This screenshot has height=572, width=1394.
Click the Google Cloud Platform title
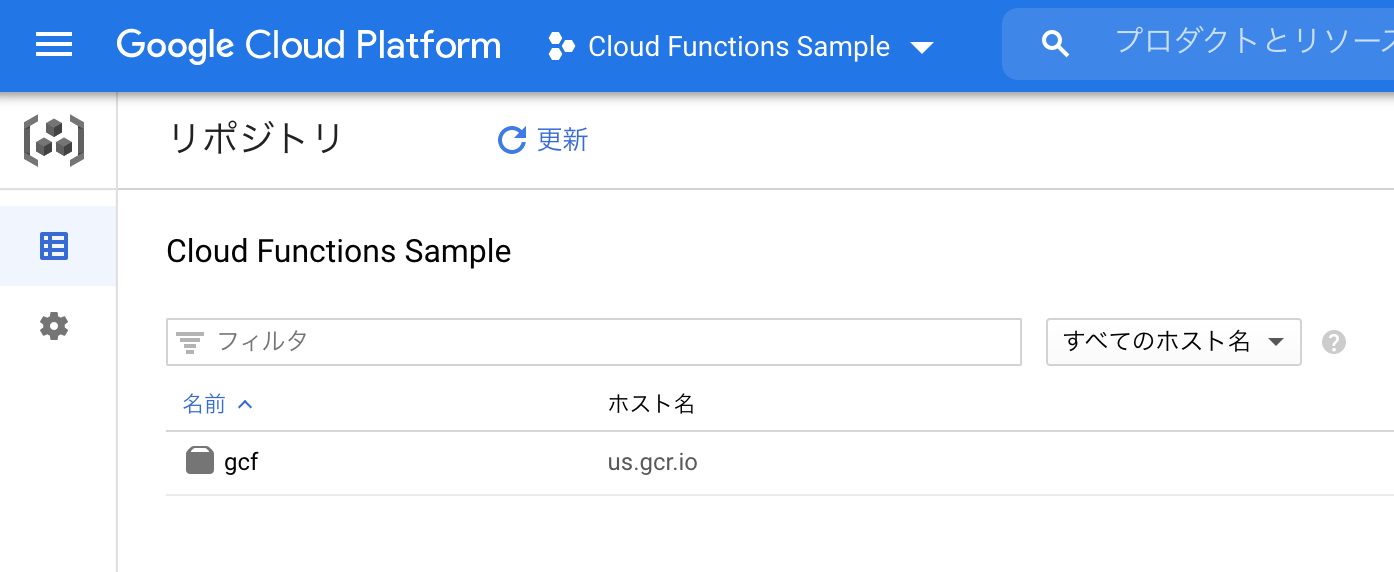309,45
